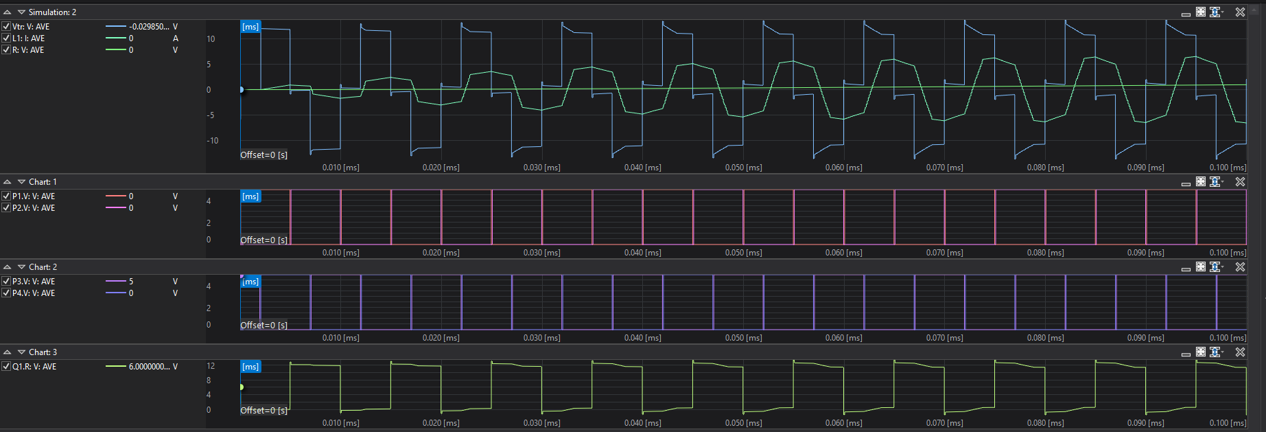This screenshot has width=1266, height=432.
Task: Select the [ms] unit label in Chart: 2
Action: tap(251, 282)
